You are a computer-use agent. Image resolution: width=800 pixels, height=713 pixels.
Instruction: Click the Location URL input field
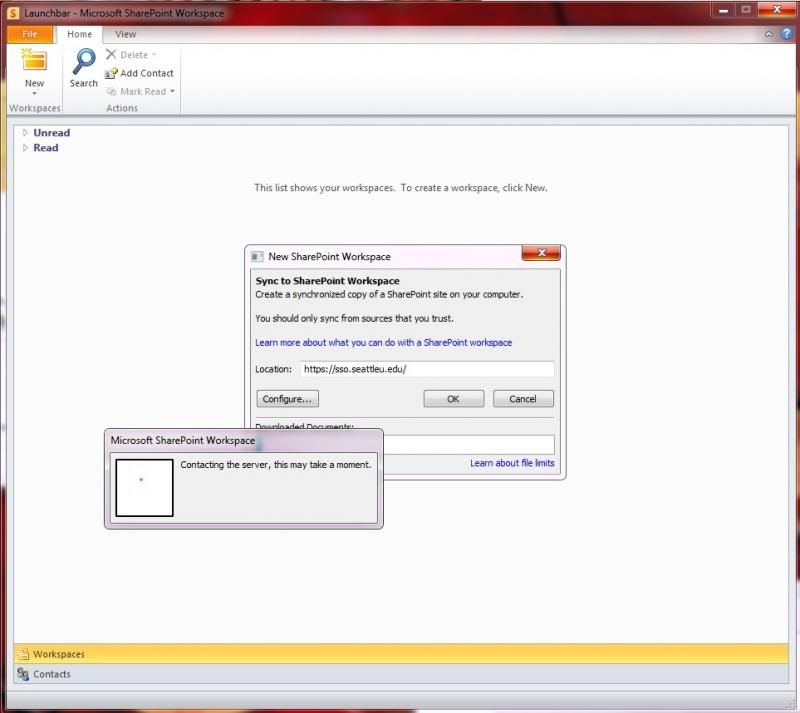click(427, 369)
